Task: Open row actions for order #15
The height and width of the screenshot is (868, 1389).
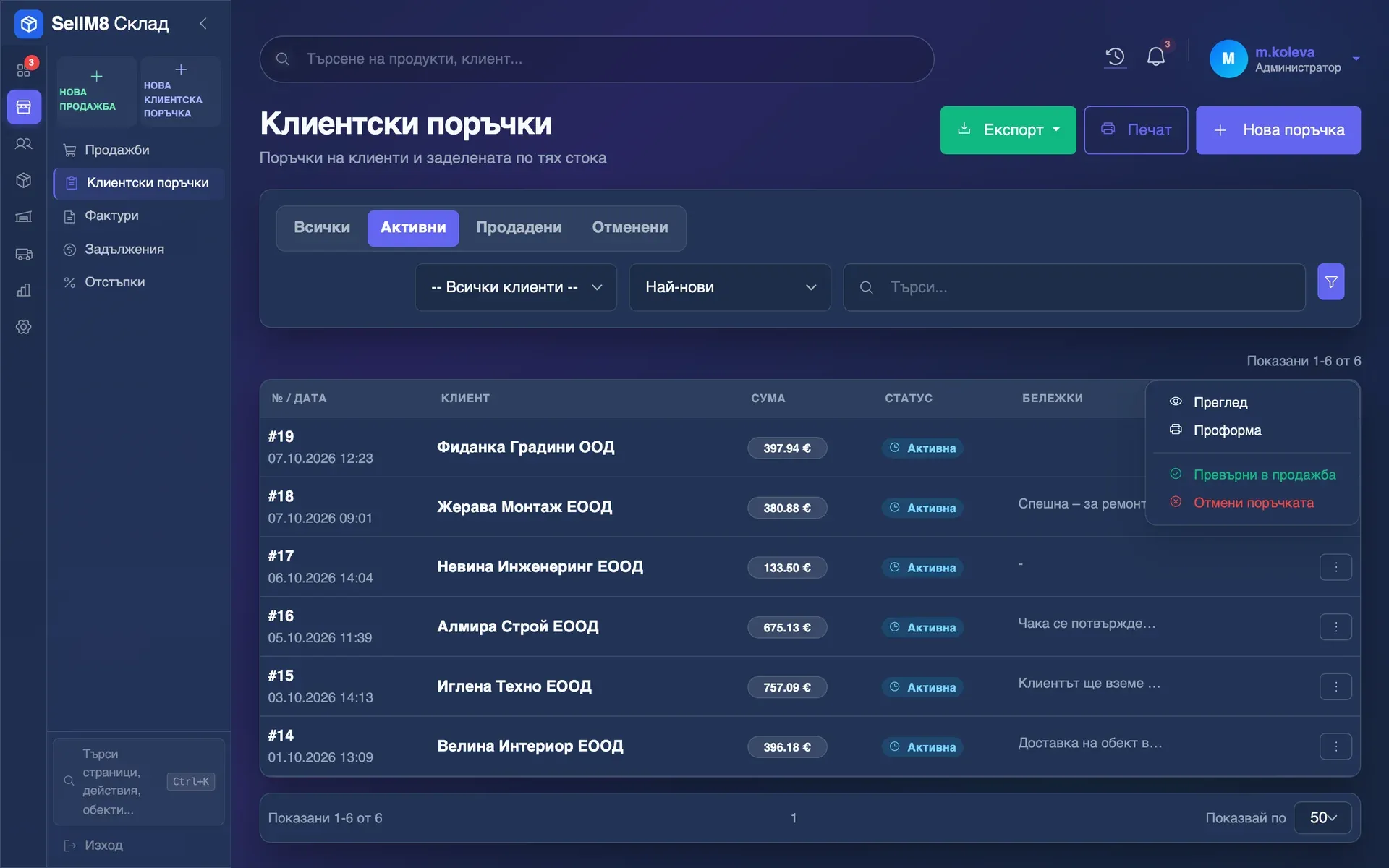Action: click(x=1335, y=686)
